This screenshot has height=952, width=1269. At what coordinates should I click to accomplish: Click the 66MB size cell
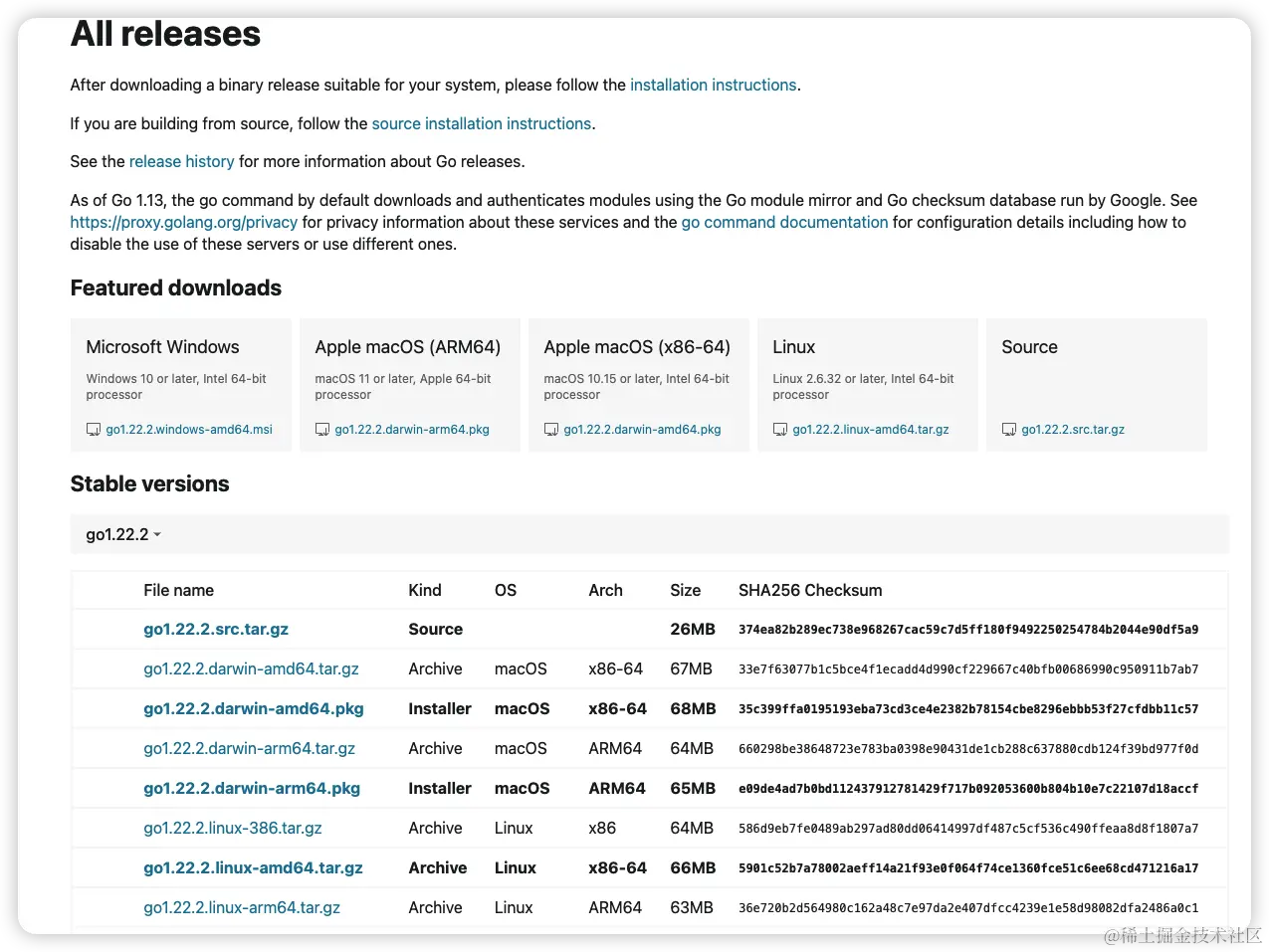pyautogui.click(x=693, y=867)
